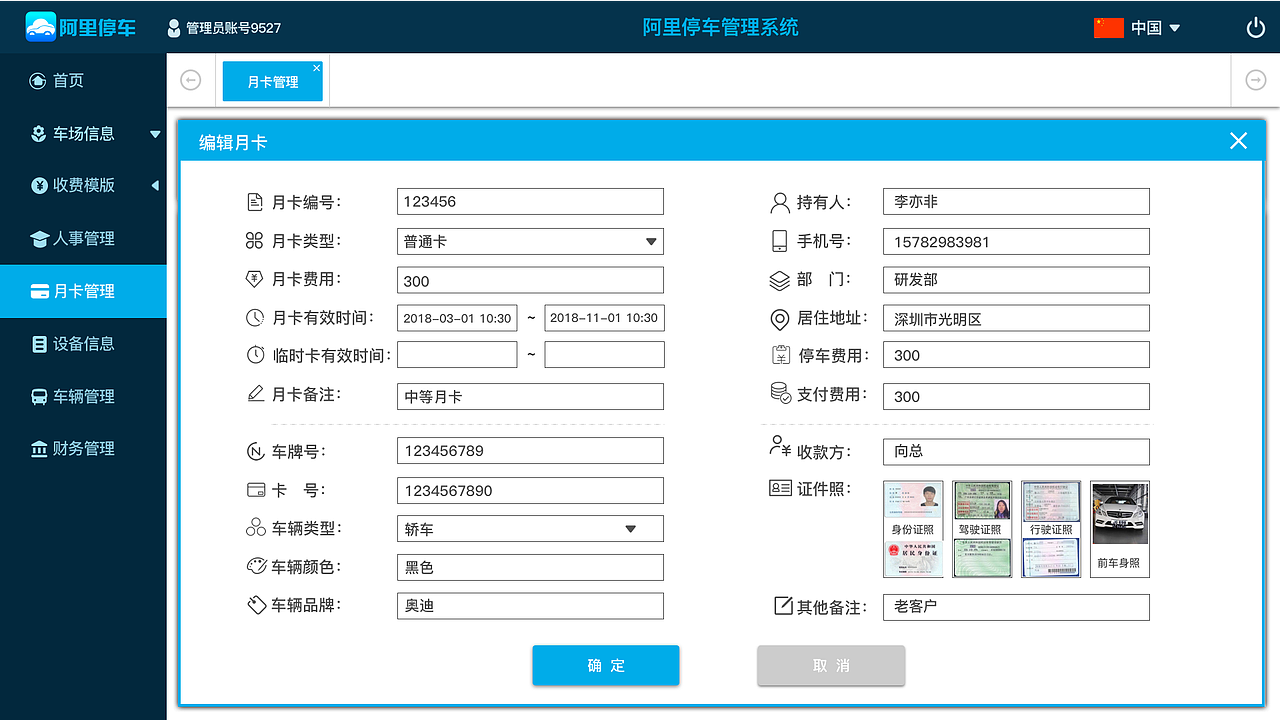Click the 阿里停车 car logo
Image resolution: width=1280 pixels, height=720 pixels.
[x=41, y=27]
